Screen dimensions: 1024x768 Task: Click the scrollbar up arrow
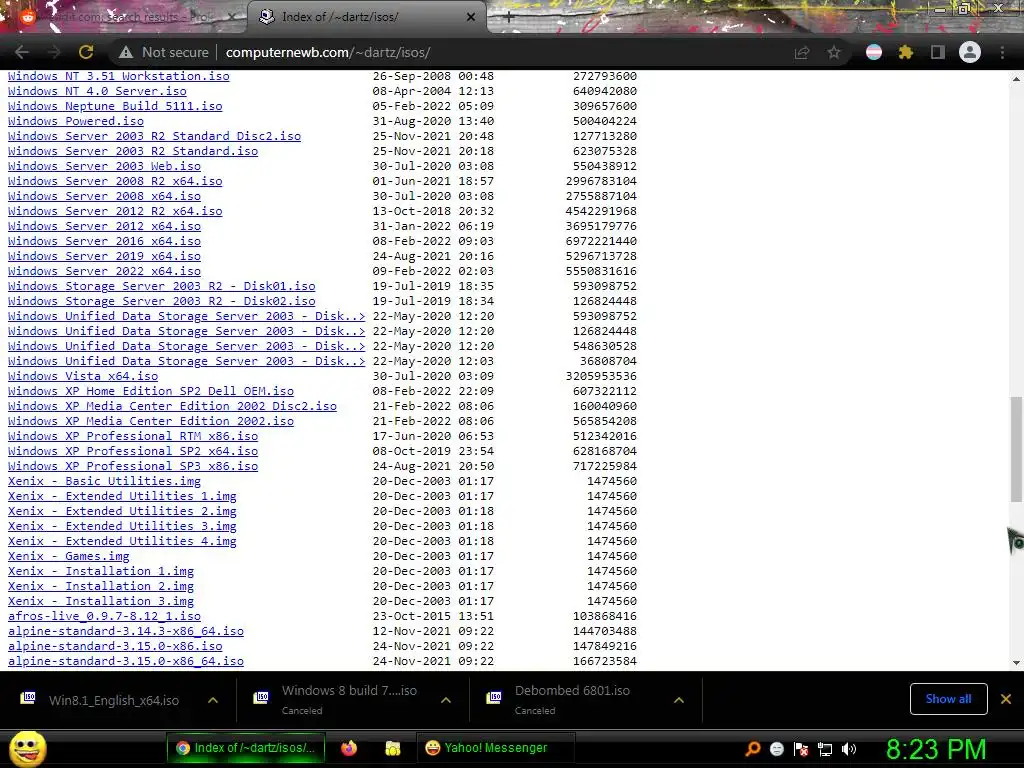click(x=1016, y=78)
